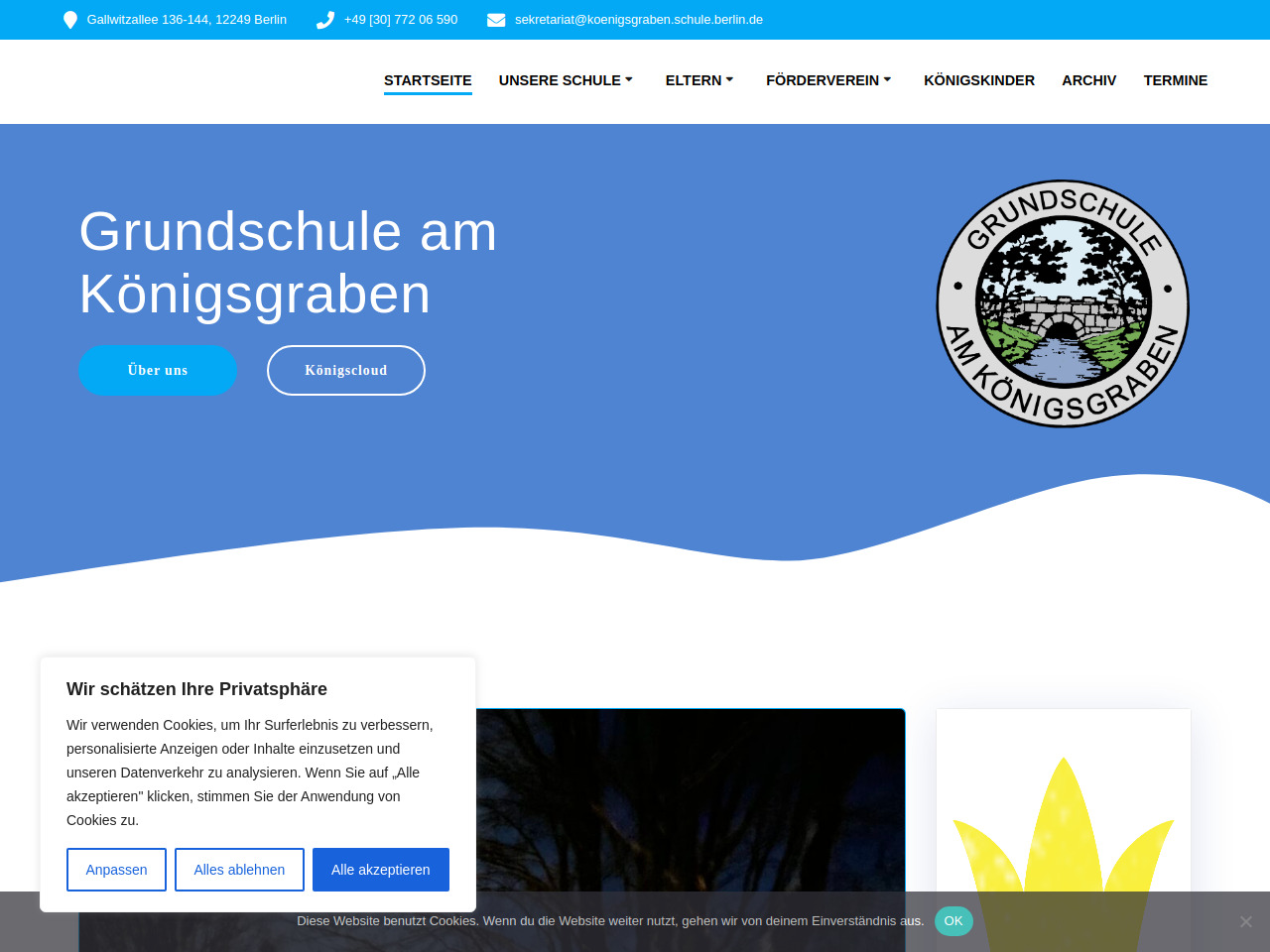Dismiss cookie notice with X icon

(1245, 921)
